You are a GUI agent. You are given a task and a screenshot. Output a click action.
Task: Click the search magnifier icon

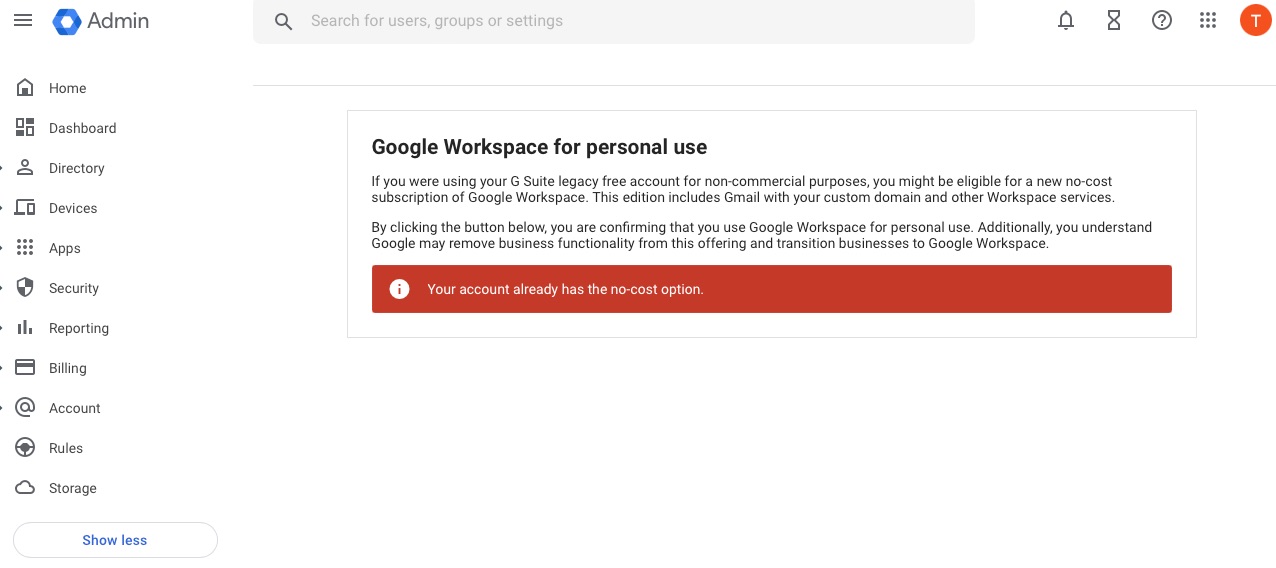pyautogui.click(x=284, y=21)
